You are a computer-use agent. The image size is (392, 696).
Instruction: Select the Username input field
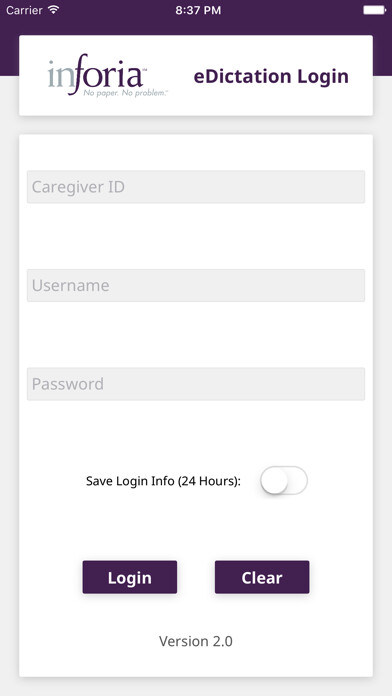pos(196,285)
